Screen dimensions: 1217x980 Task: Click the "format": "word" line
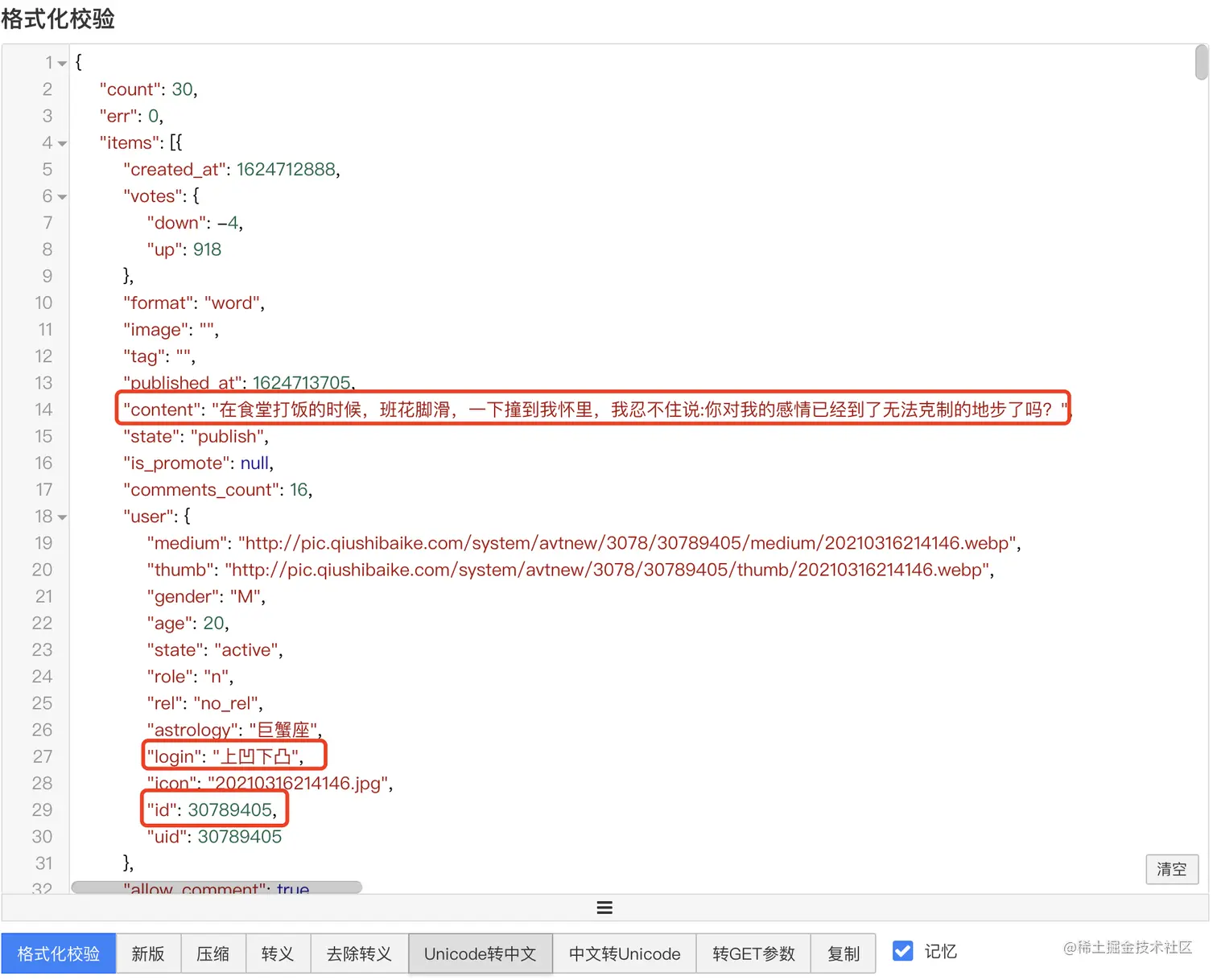(x=194, y=303)
